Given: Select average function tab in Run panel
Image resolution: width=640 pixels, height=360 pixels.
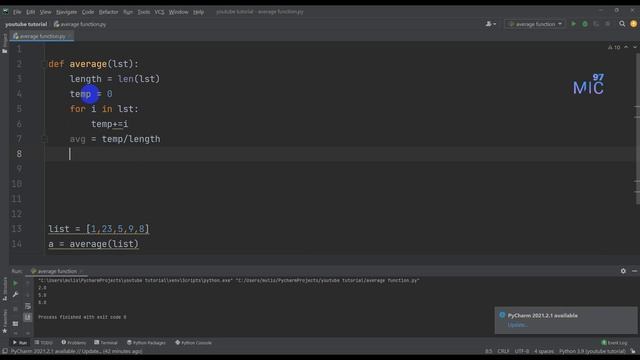Looking at the screenshot, I should (x=56, y=271).
